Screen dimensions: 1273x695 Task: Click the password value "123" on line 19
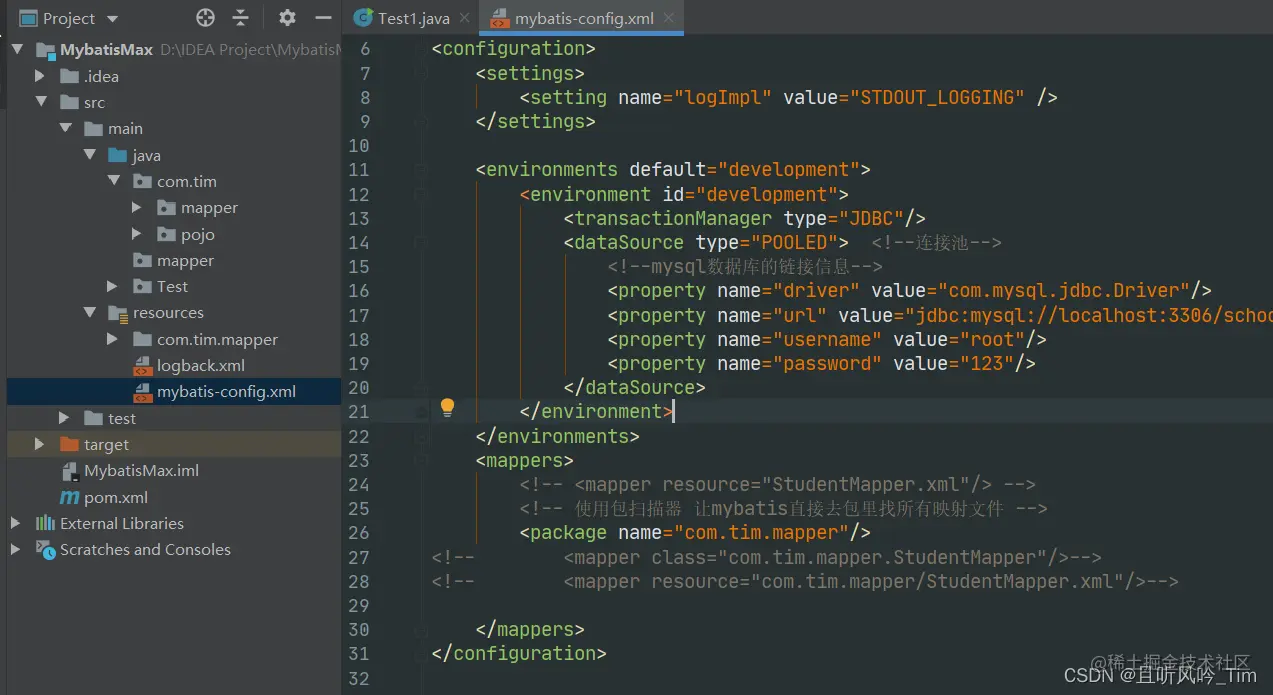point(986,364)
